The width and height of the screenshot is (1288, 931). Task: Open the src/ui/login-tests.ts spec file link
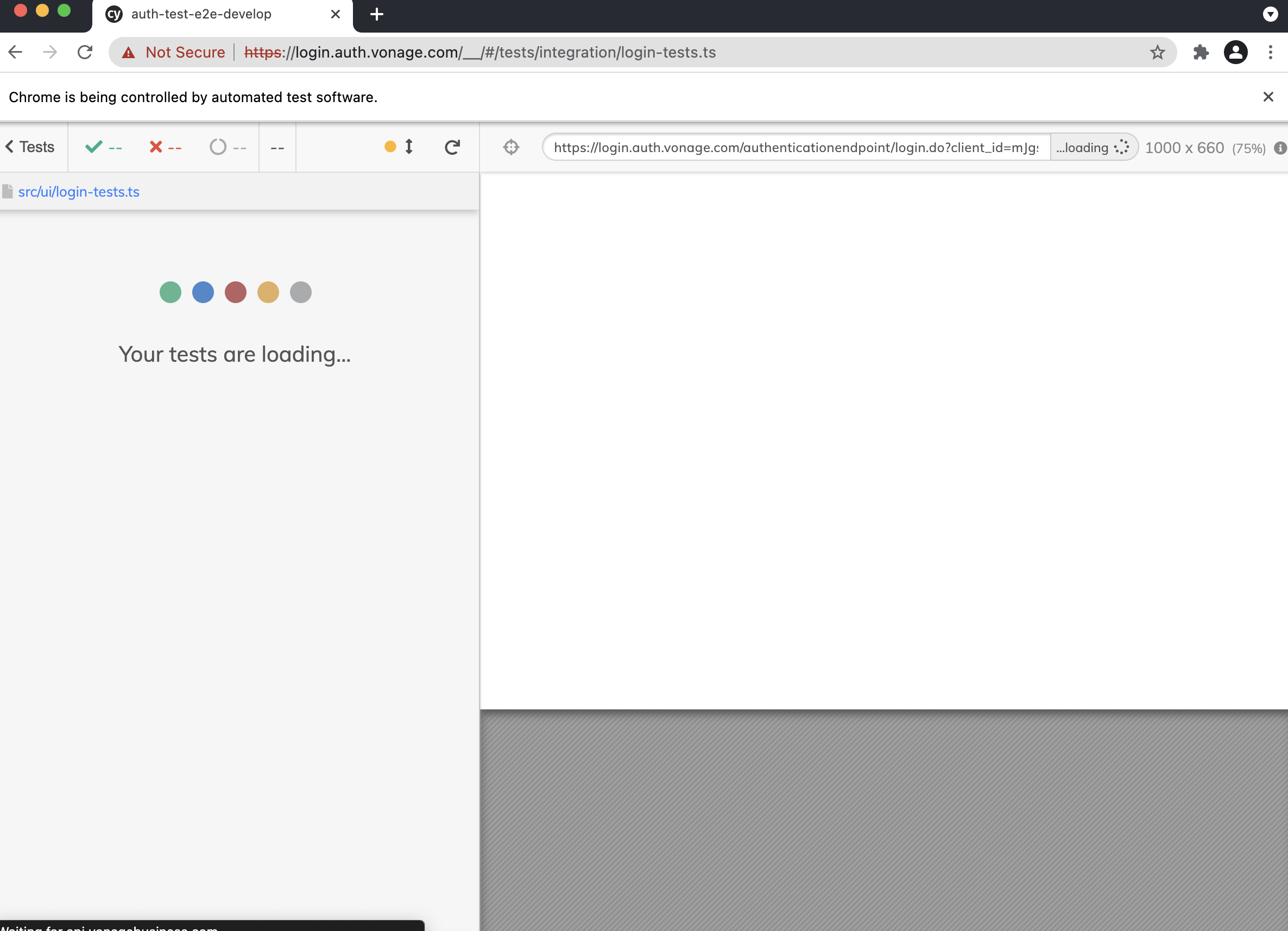[78, 192]
